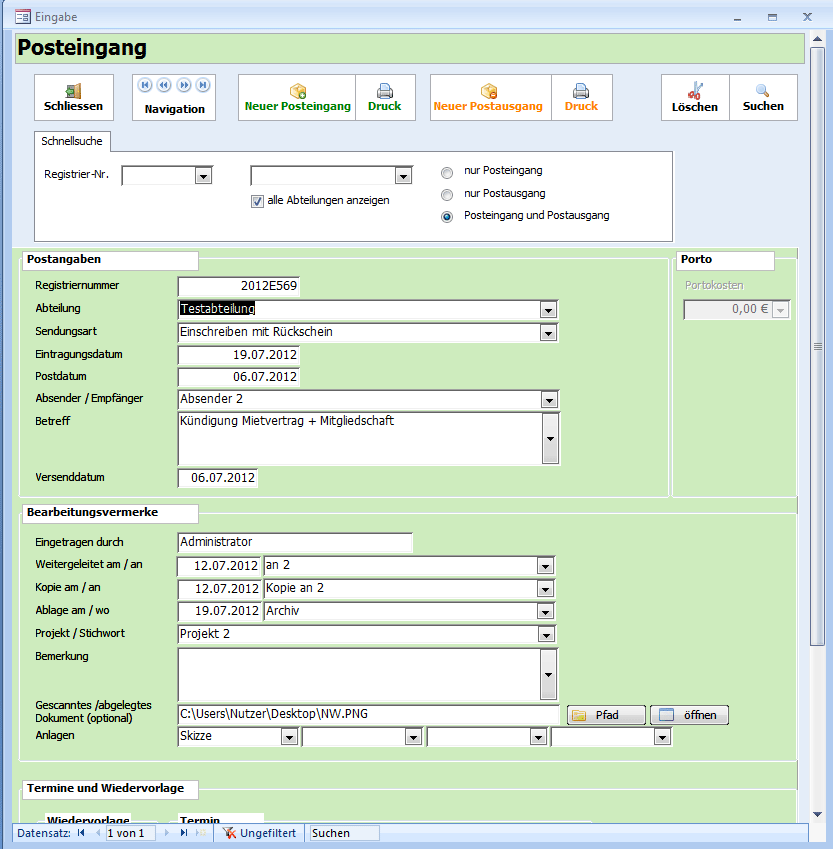Go to previous record in Navigation
The width and height of the screenshot is (833, 849).
pyautogui.click(x=164, y=85)
